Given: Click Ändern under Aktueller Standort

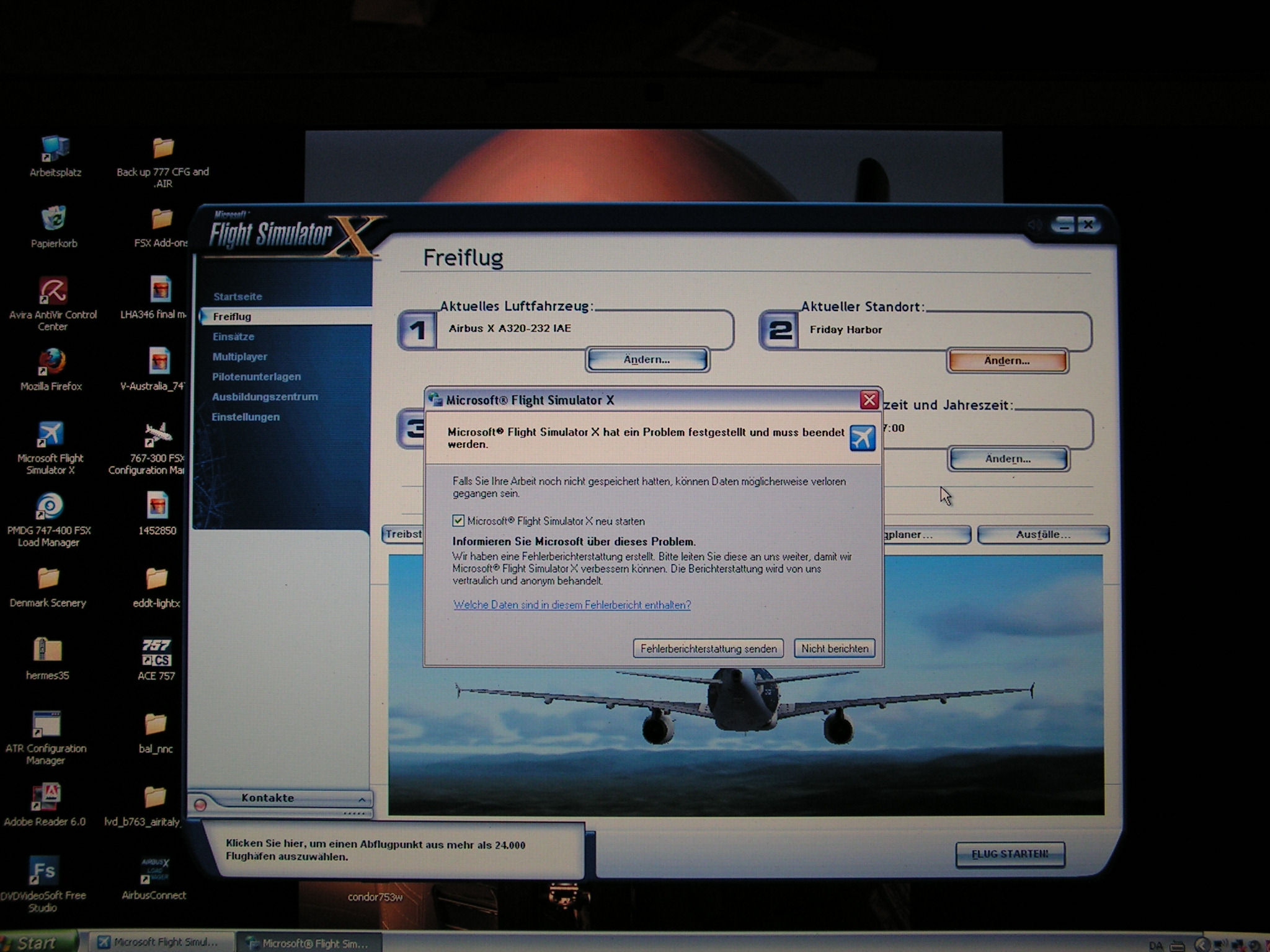Looking at the screenshot, I should (1007, 361).
